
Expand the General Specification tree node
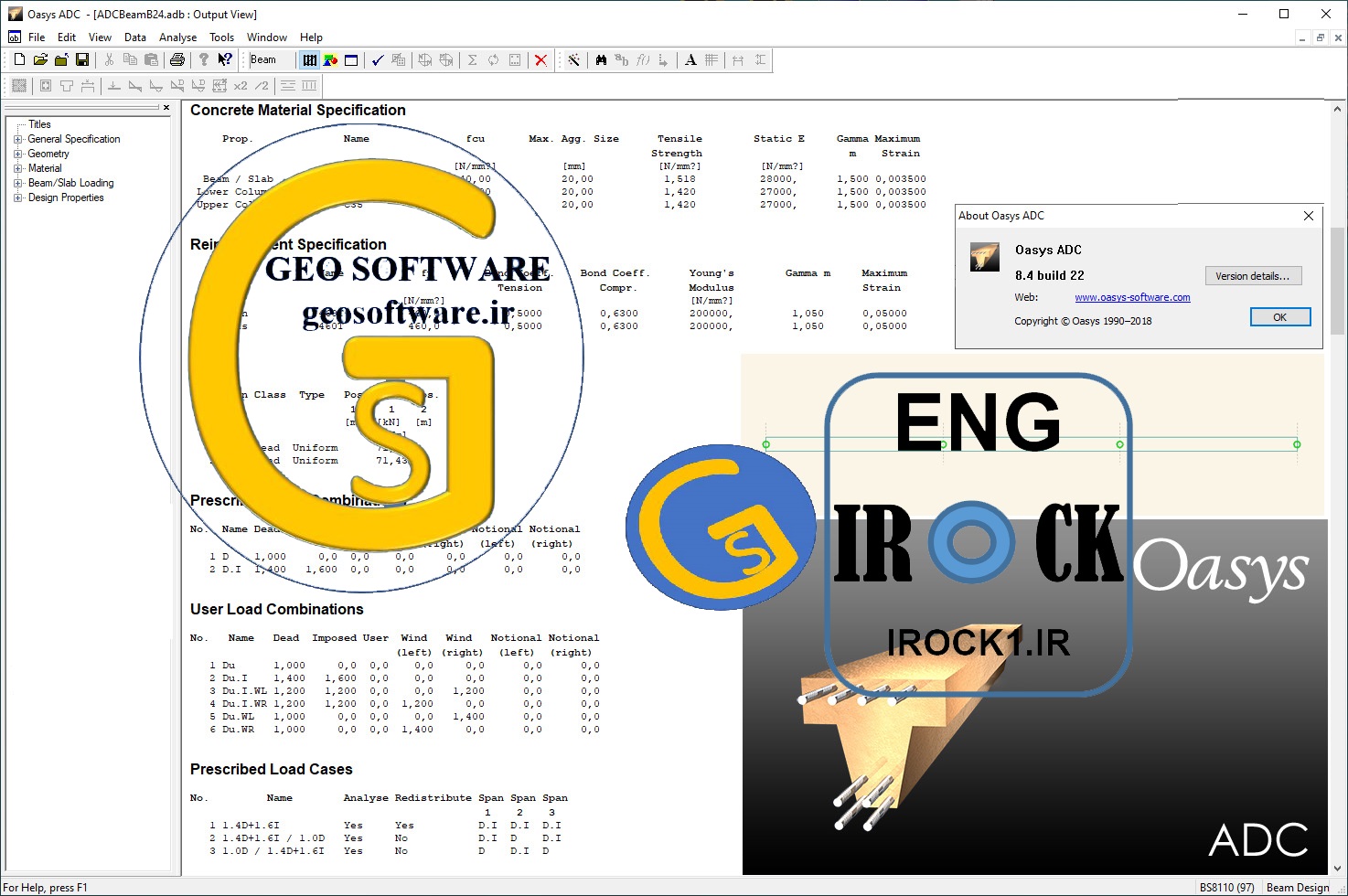coord(17,139)
